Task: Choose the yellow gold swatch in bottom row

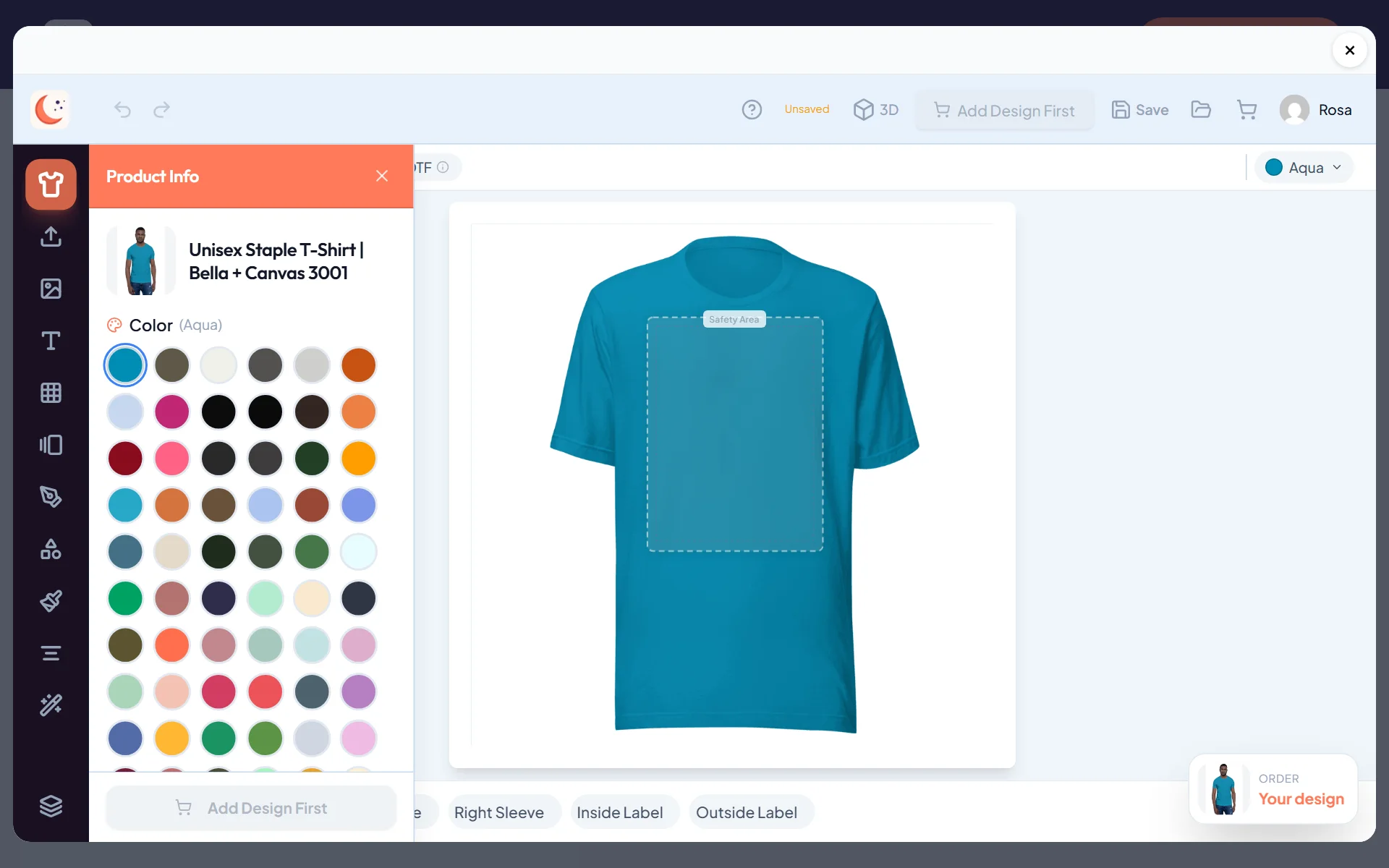Action: tap(172, 739)
